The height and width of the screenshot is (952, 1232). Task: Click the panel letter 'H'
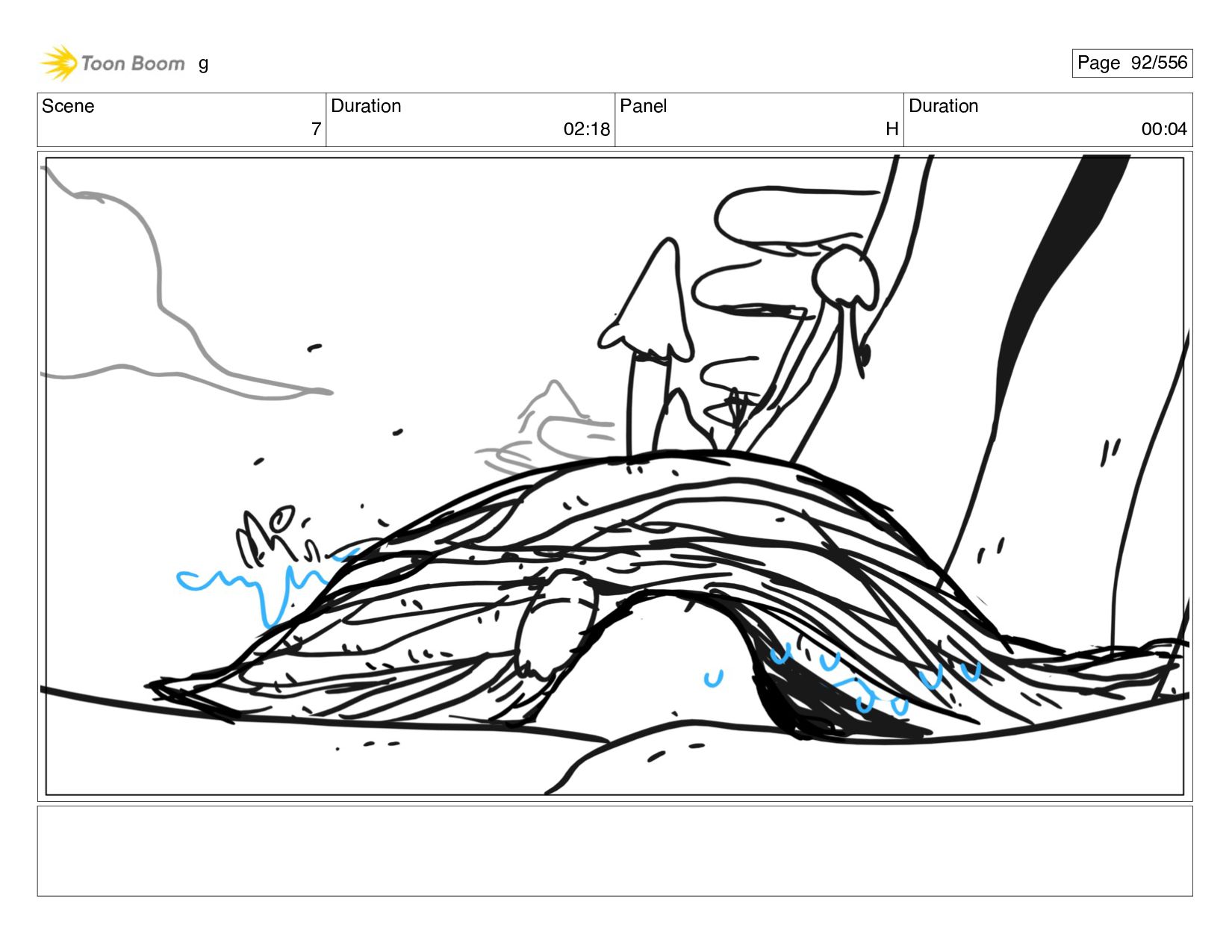(x=892, y=129)
